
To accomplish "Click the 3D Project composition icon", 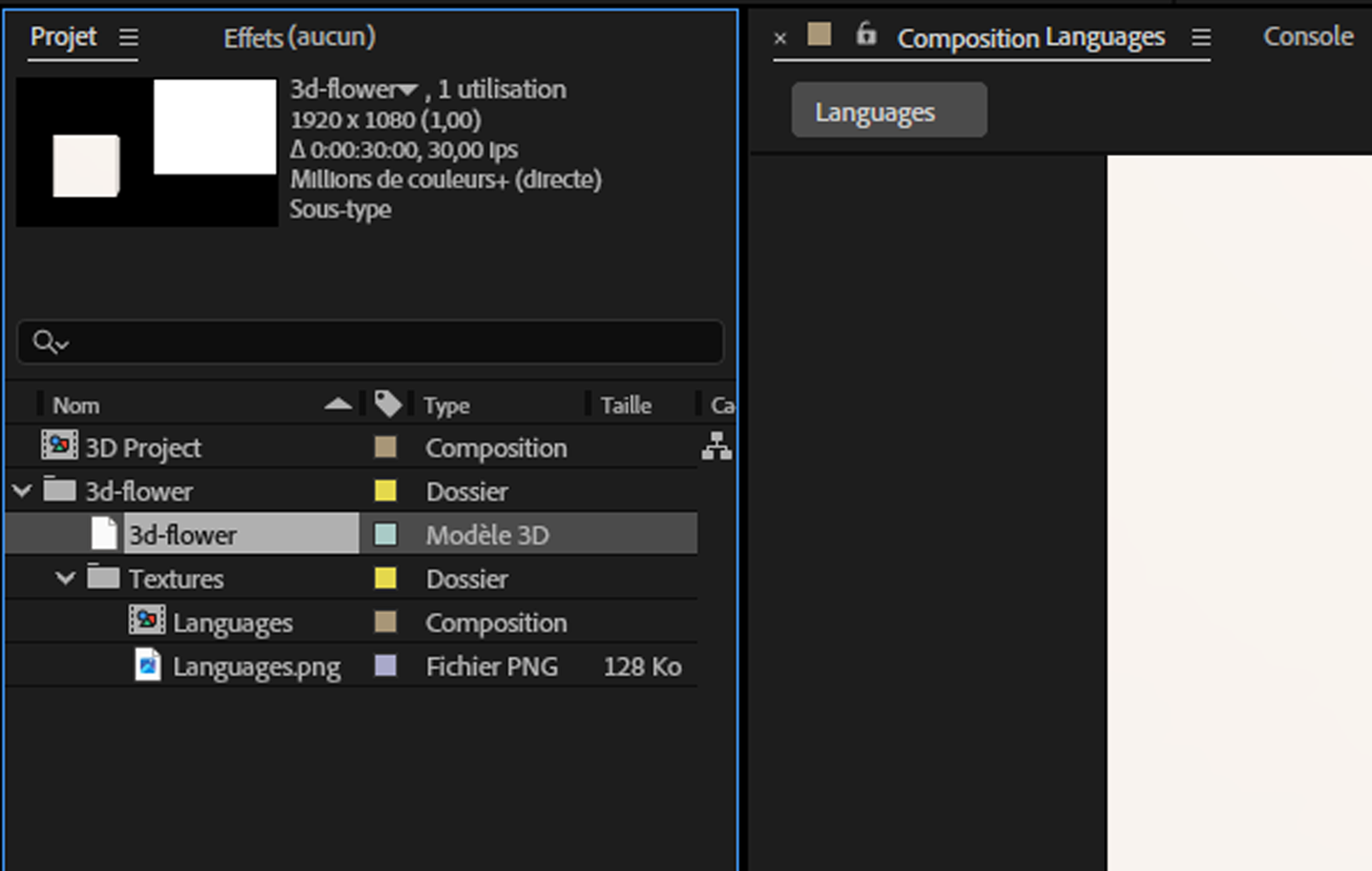I will [x=59, y=446].
